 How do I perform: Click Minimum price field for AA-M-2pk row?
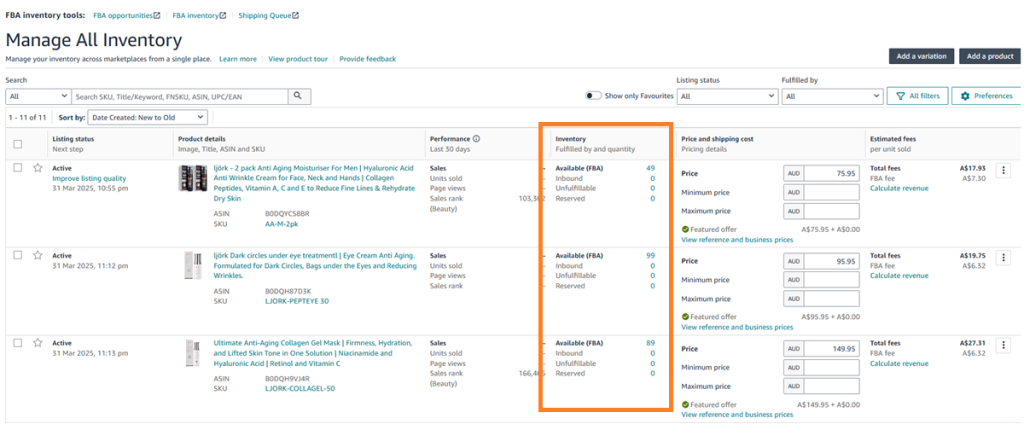tap(831, 193)
